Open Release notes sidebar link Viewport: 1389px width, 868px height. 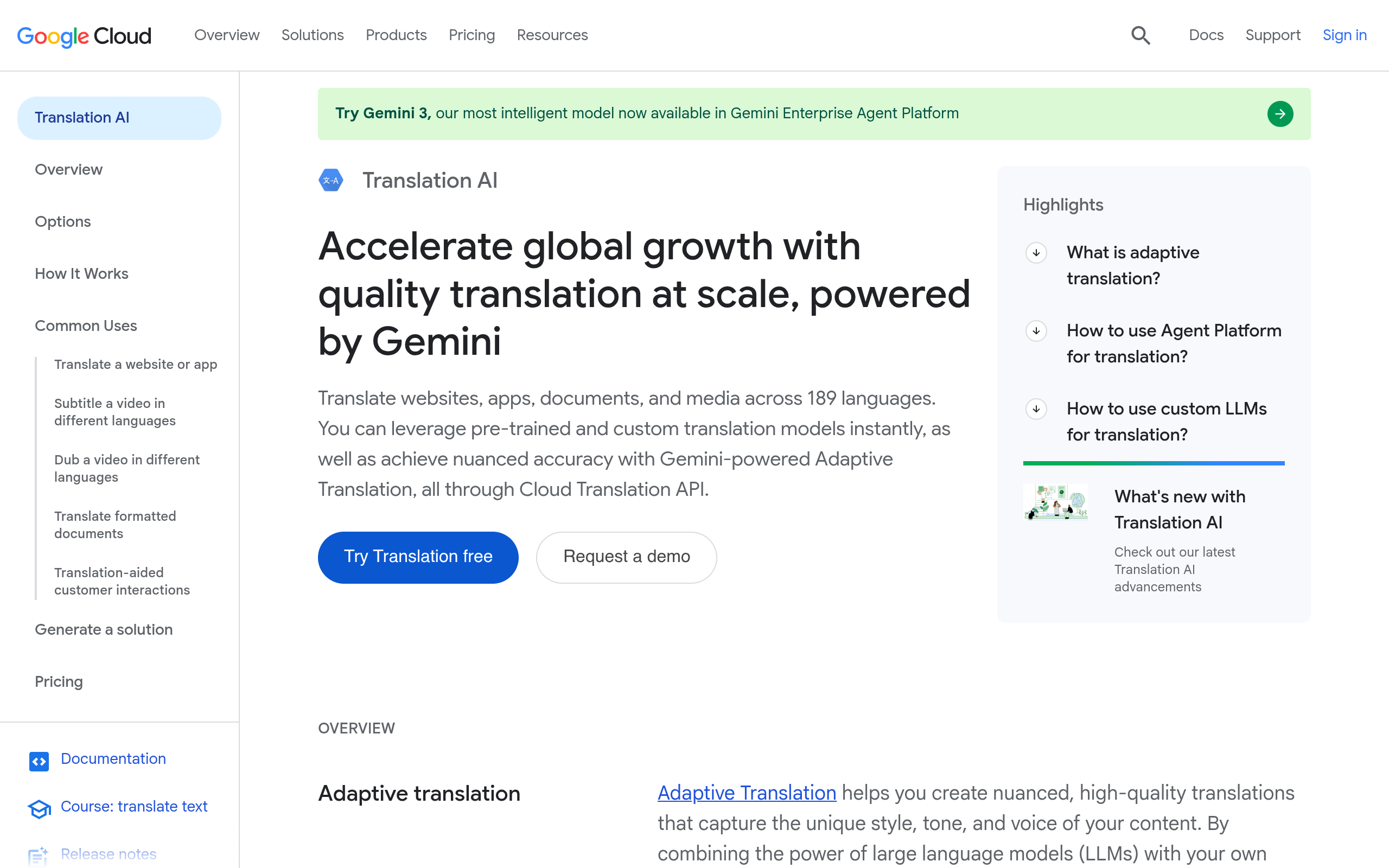[x=109, y=854]
